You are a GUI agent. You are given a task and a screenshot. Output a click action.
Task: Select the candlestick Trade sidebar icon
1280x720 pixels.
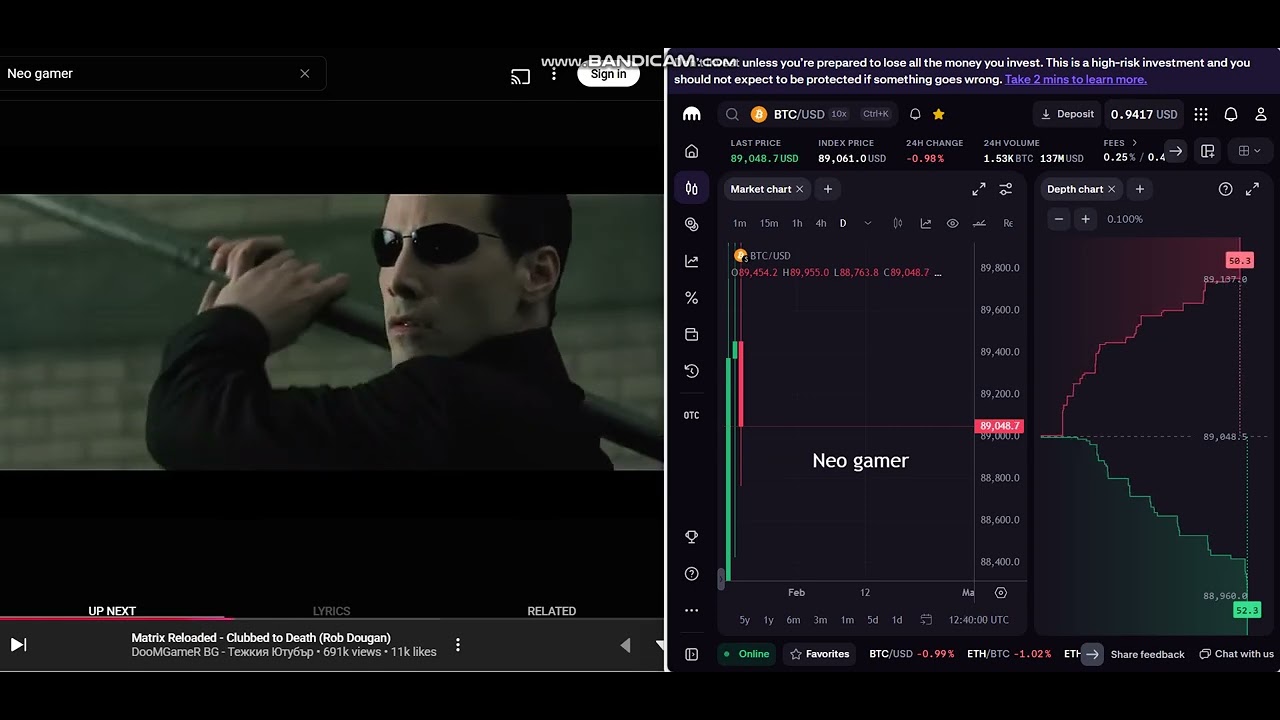pos(691,188)
